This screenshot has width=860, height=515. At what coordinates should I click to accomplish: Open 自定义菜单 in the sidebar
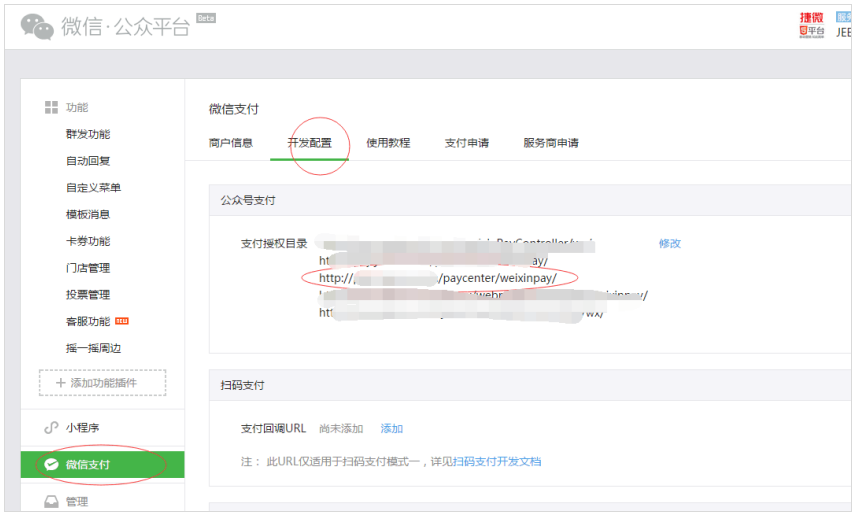click(93, 188)
